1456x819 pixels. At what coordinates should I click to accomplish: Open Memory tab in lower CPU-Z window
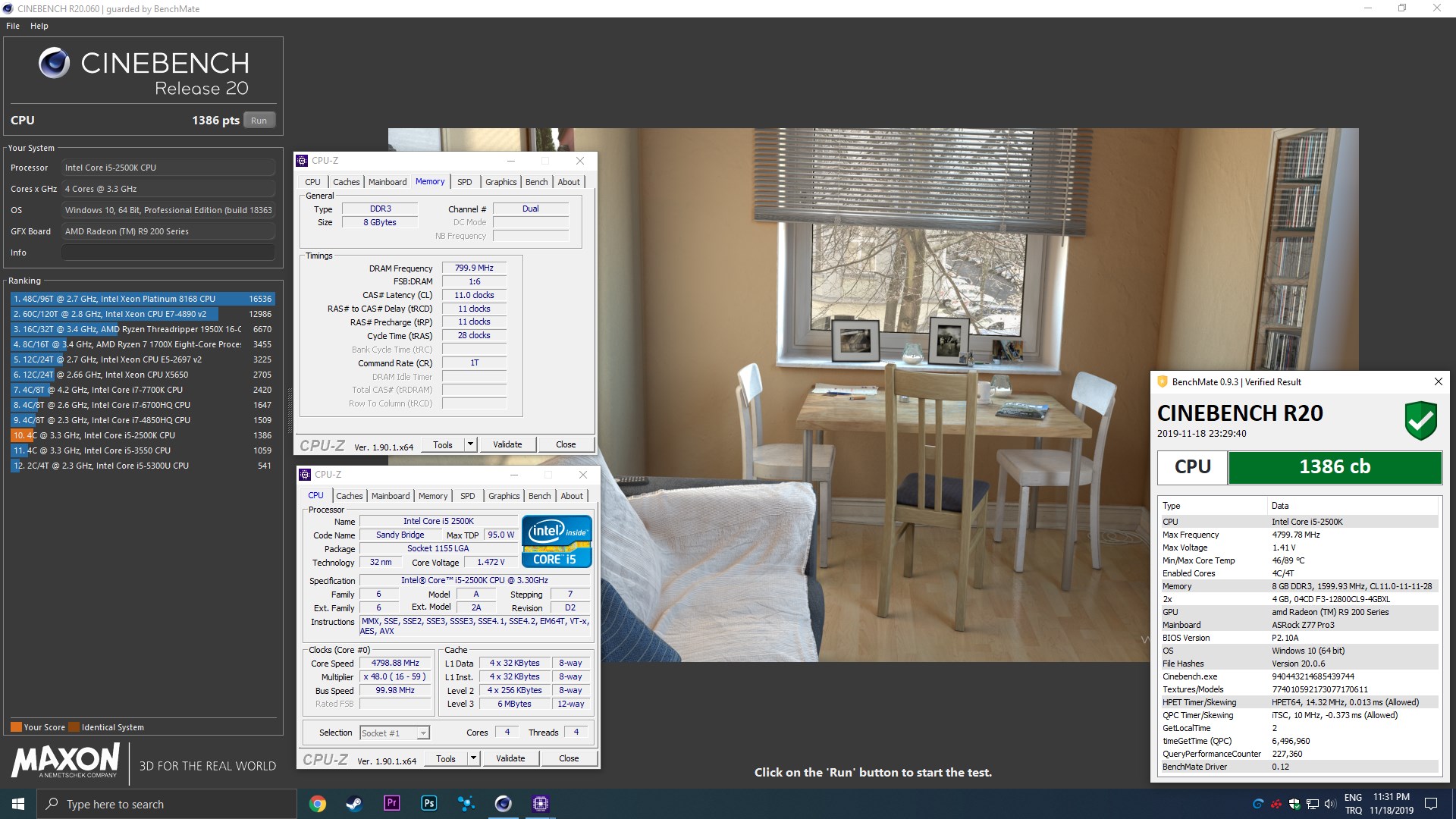[433, 496]
